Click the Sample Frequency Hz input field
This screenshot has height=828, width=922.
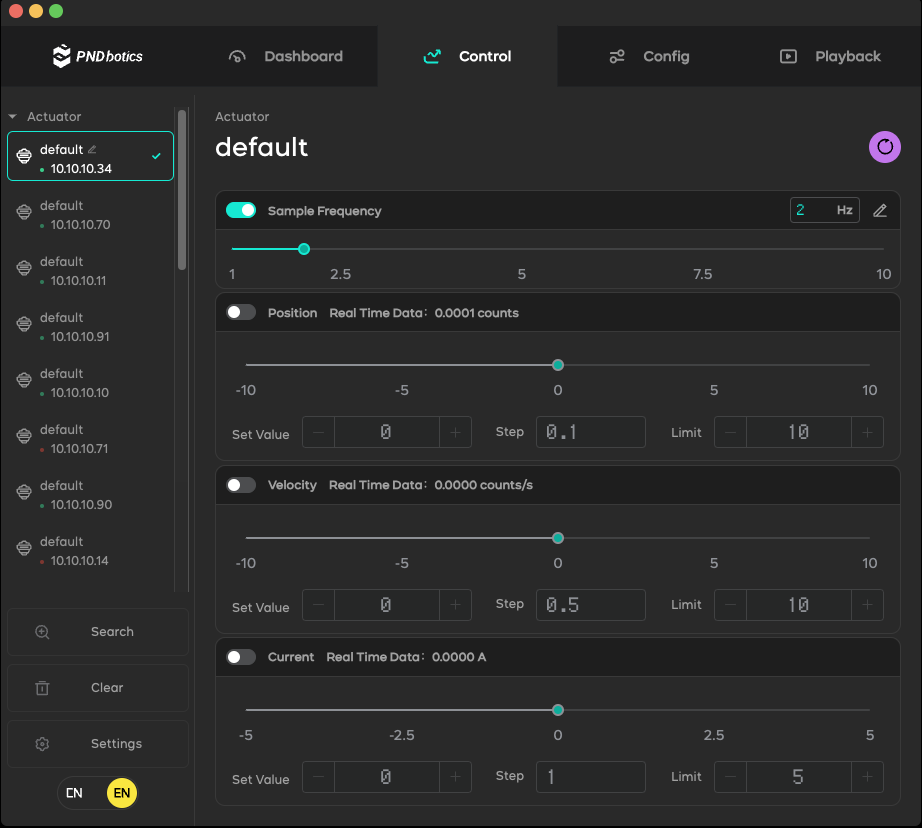(824, 210)
